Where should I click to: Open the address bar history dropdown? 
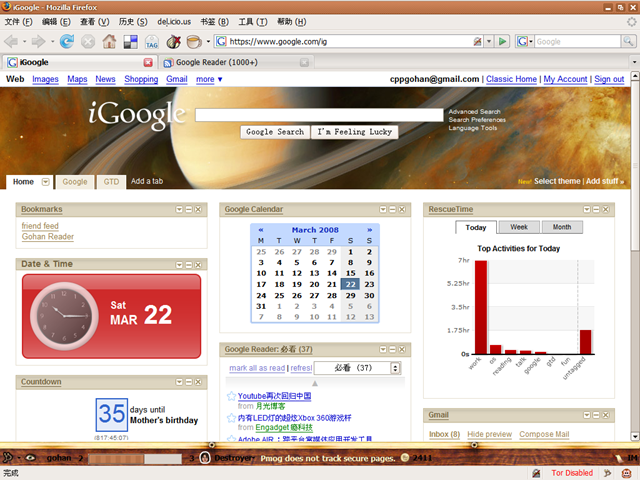click(x=489, y=41)
